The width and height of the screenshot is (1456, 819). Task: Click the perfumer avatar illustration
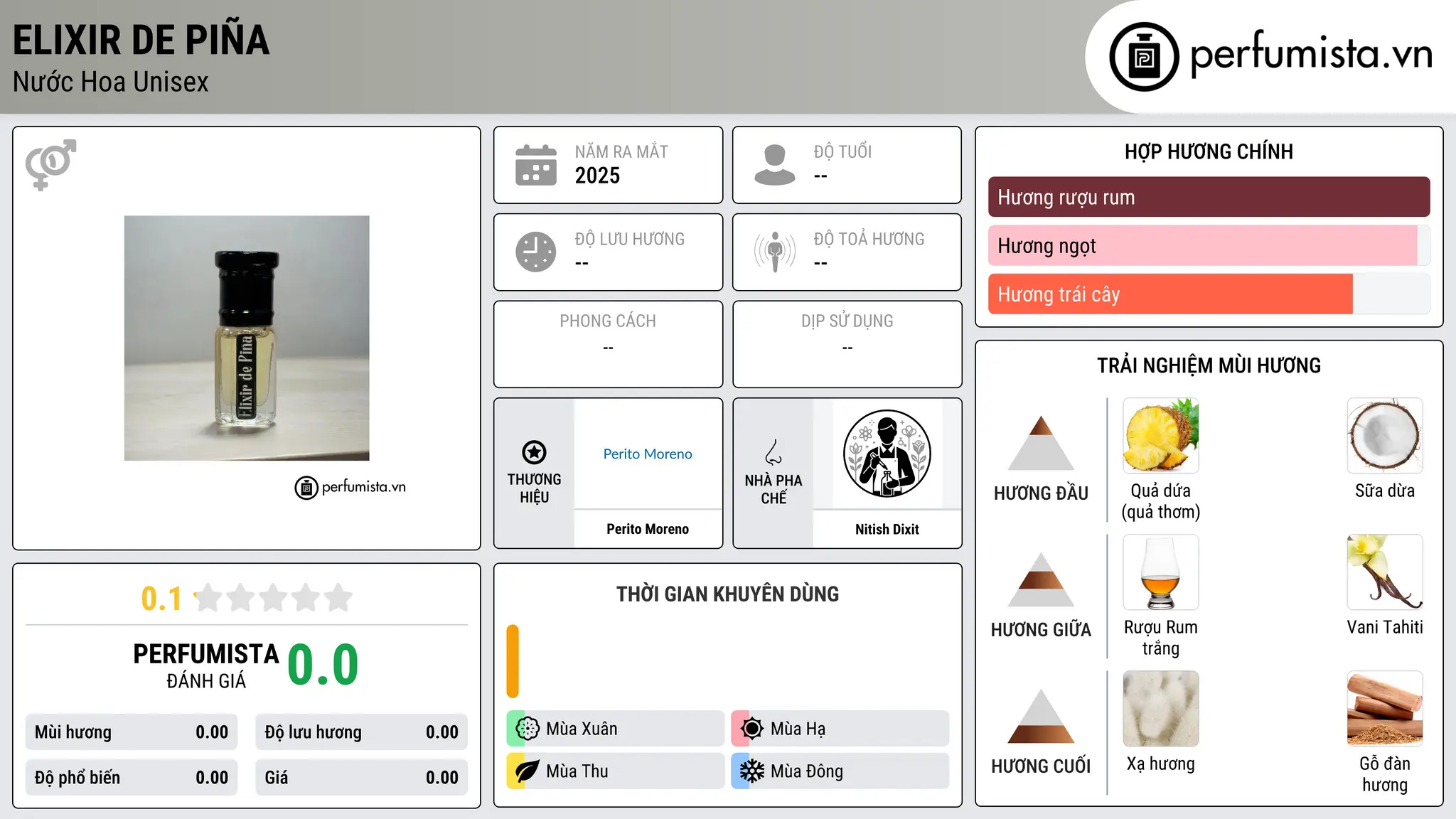tap(887, 454)
